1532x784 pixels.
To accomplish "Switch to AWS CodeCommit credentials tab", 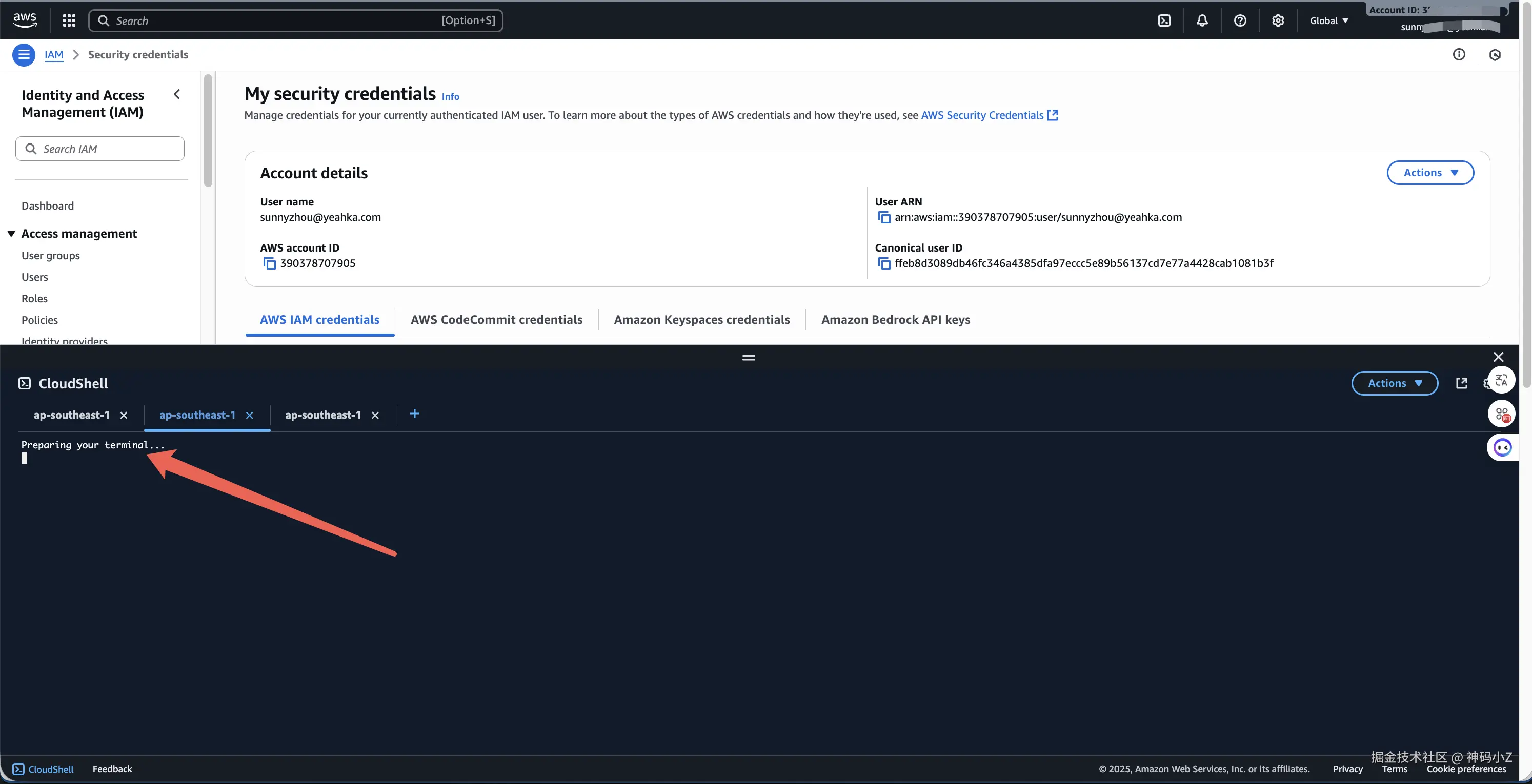I will tap(496, 320).
